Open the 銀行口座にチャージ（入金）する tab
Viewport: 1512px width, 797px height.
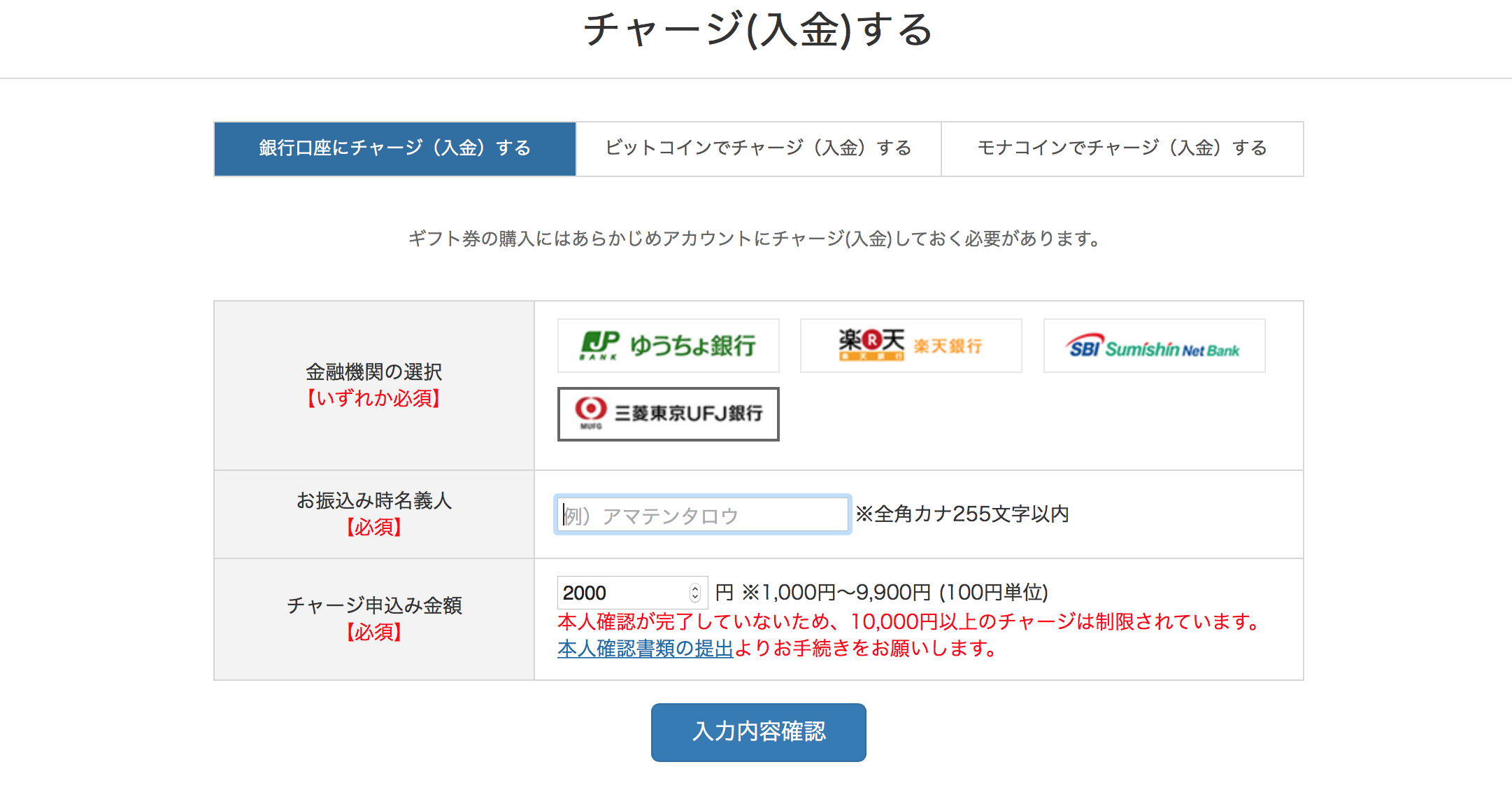click(x=394, y=148)
